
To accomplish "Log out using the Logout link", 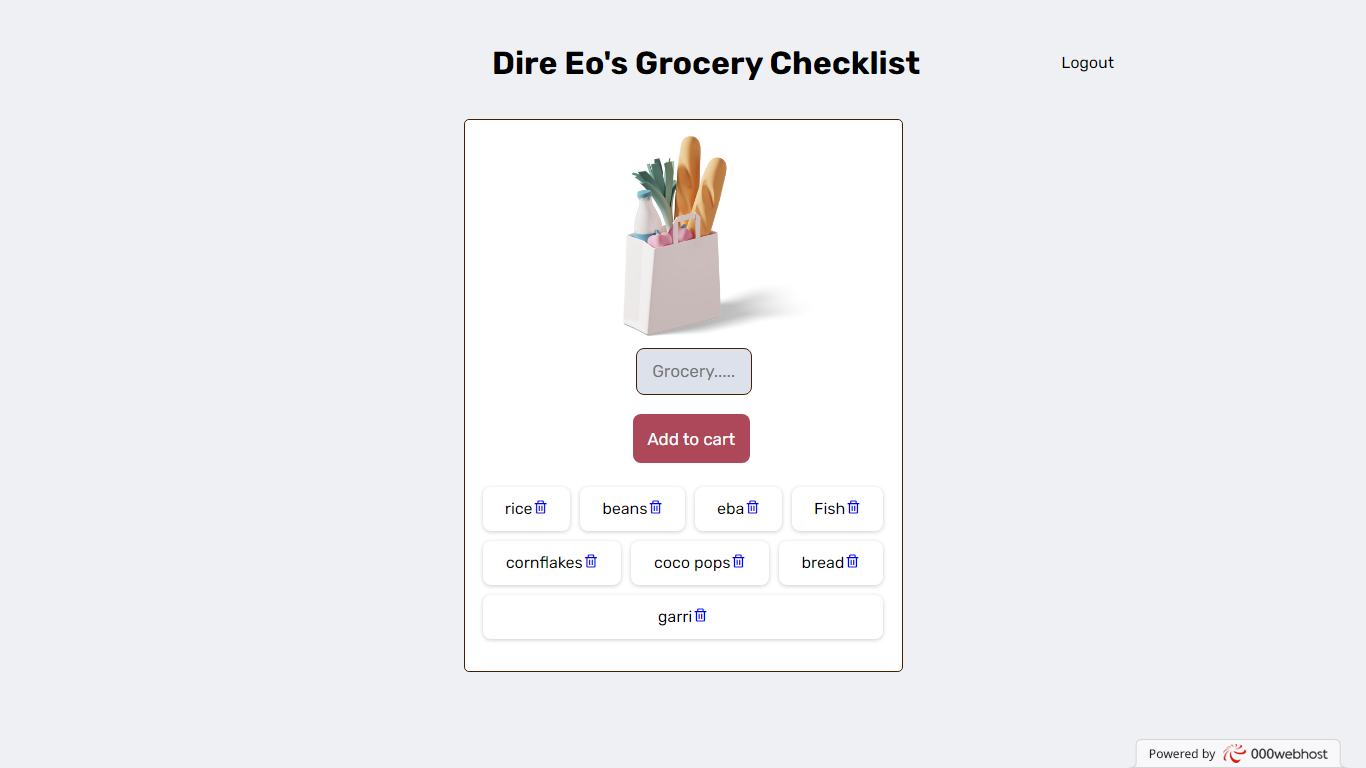I will pyautogui.click(x=1087, y=62).
